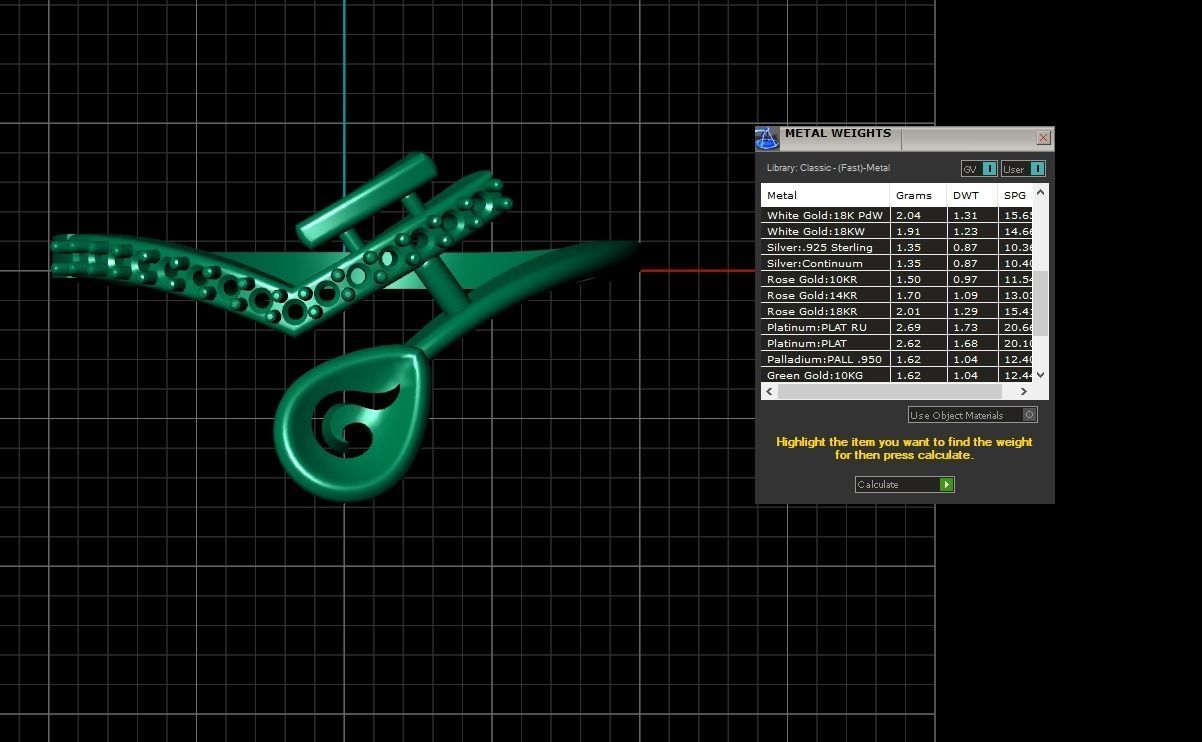Click the vertical scrollbar thumb in metal list
This screenshot has width=1202, height=742.
pos(1041,303)
